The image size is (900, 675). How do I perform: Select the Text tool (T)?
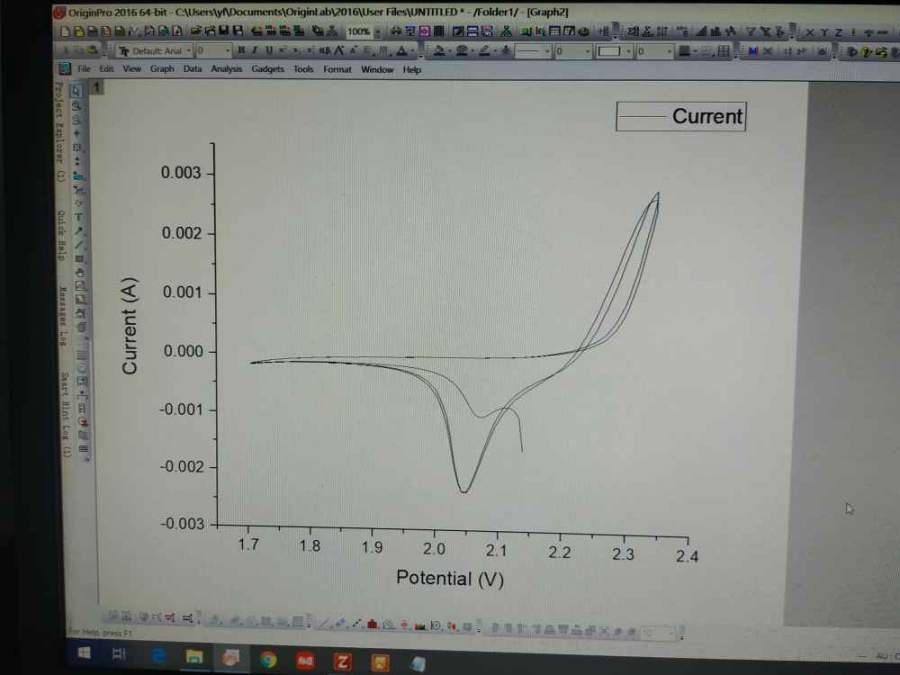79,217
